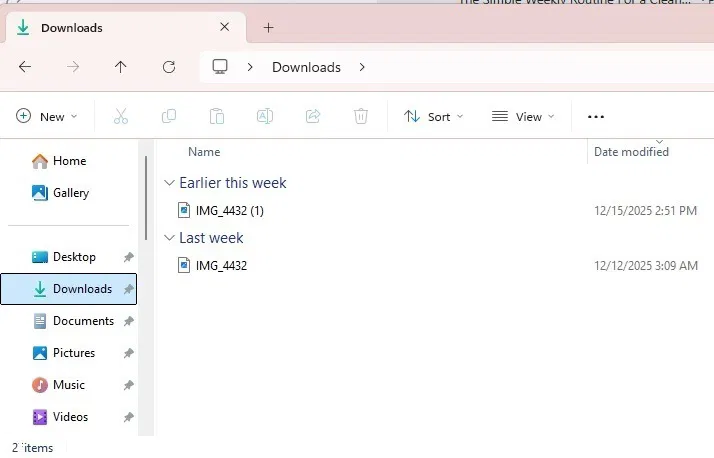
Task: Go up one folder level
Action: (x=121, y=67)
